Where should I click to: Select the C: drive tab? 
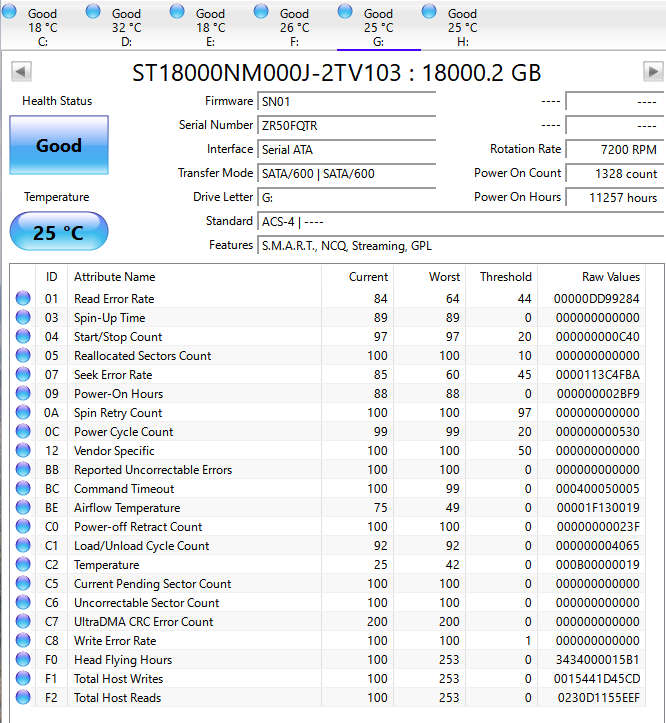[x=42, y=25]
